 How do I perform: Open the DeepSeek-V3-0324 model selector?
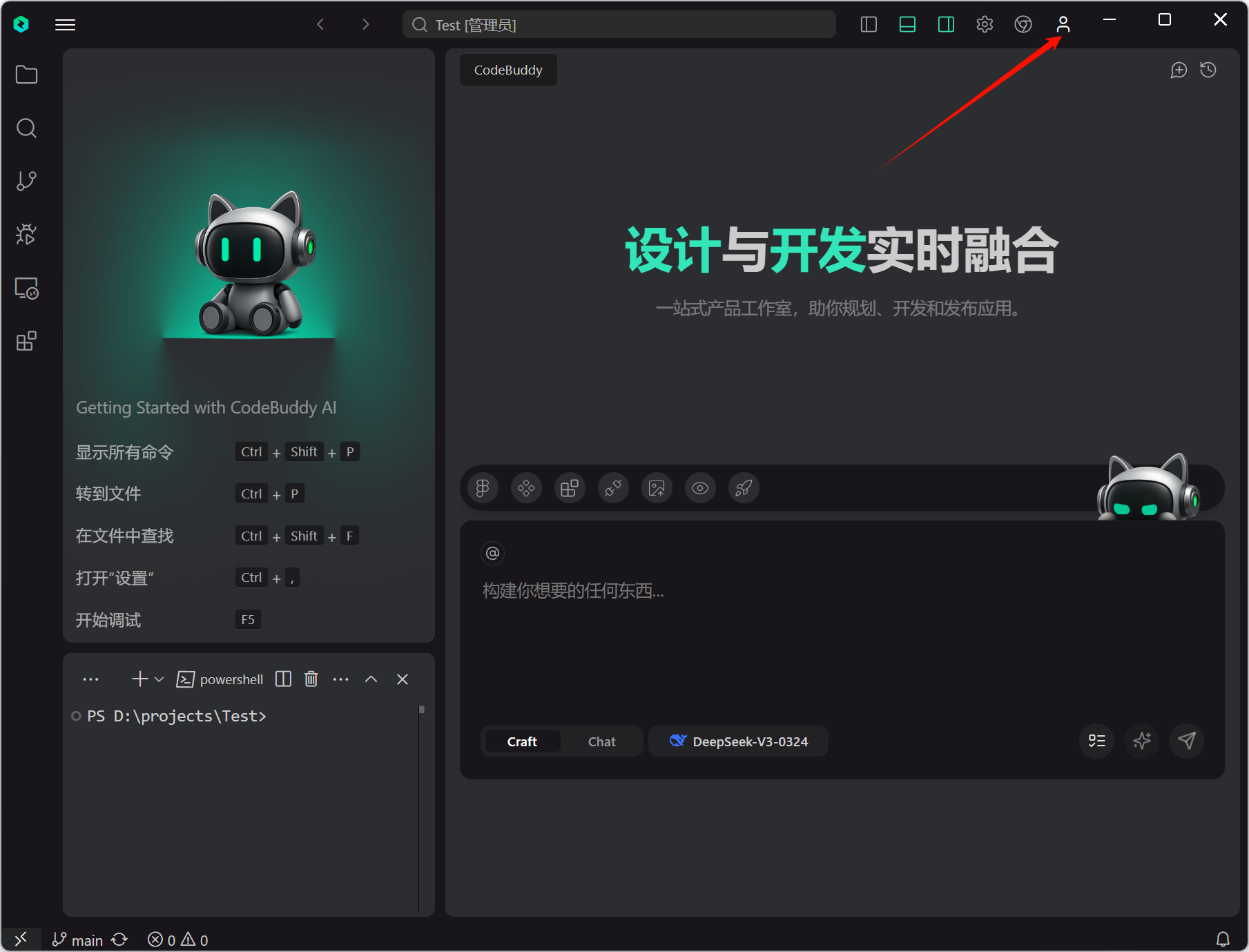[x=738, y=741]
